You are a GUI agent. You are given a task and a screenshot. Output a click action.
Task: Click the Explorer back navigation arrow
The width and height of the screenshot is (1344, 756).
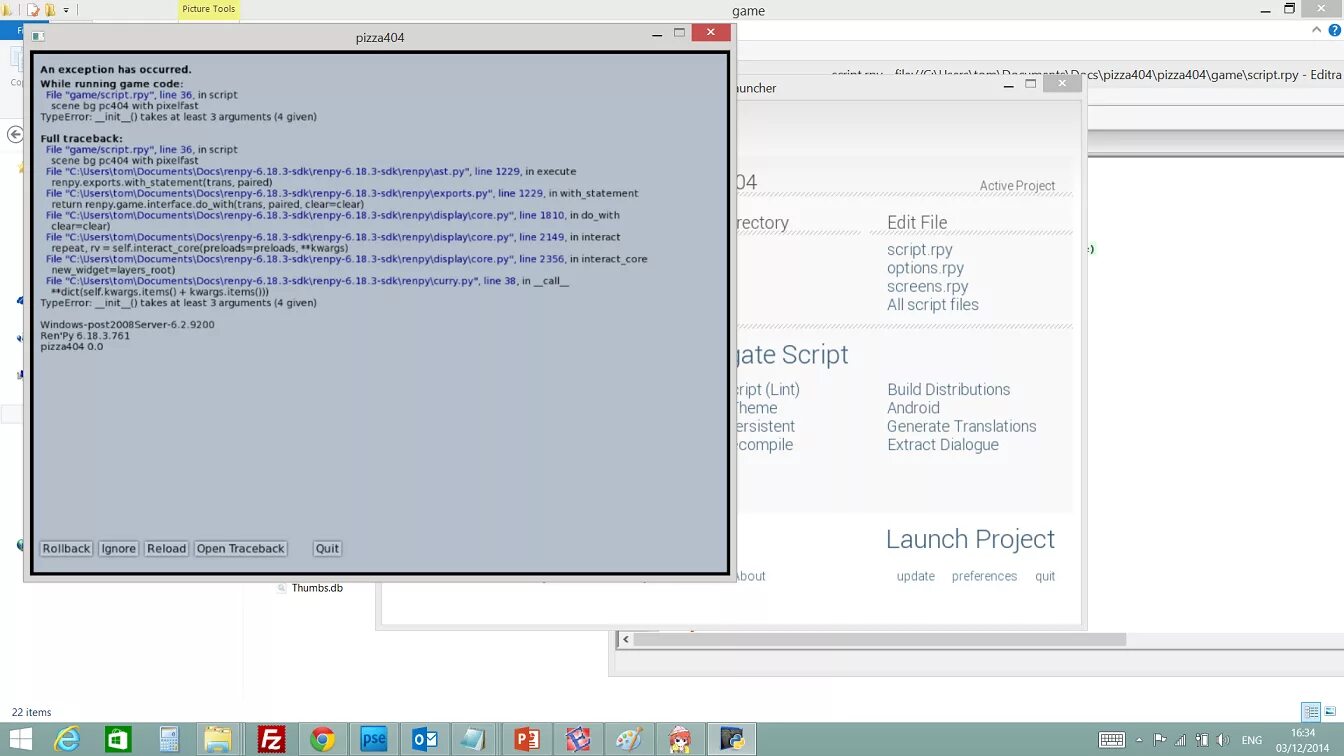(x=15, y=134)
